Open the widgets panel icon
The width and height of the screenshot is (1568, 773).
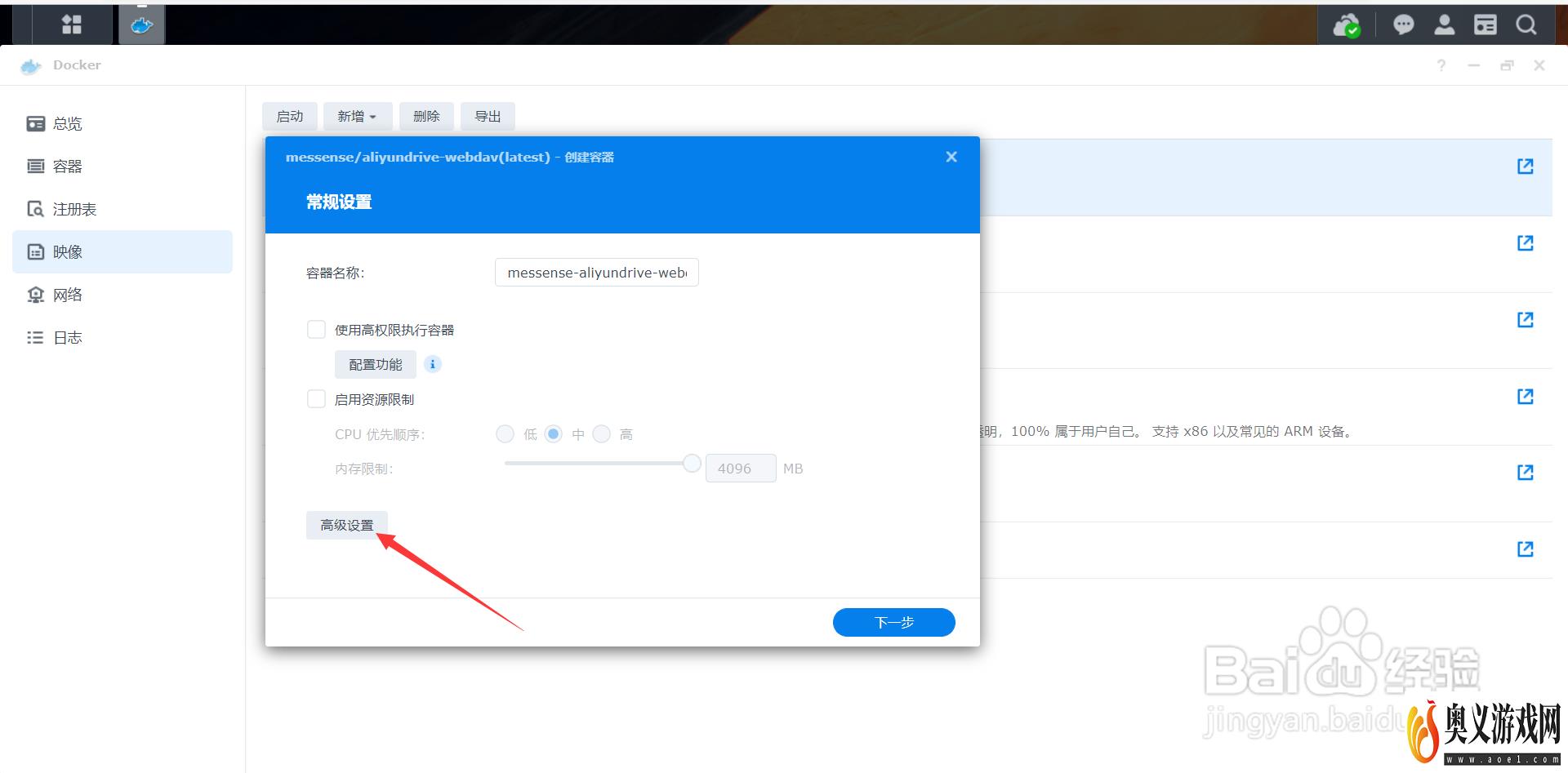click(x=1485, y=25)
